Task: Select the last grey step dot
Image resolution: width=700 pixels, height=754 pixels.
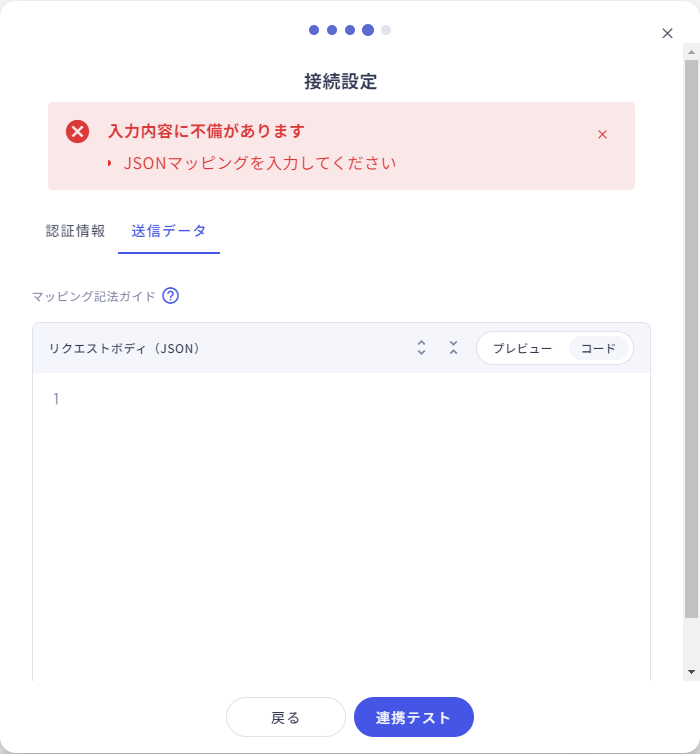Action: click(x=386, y=30)
